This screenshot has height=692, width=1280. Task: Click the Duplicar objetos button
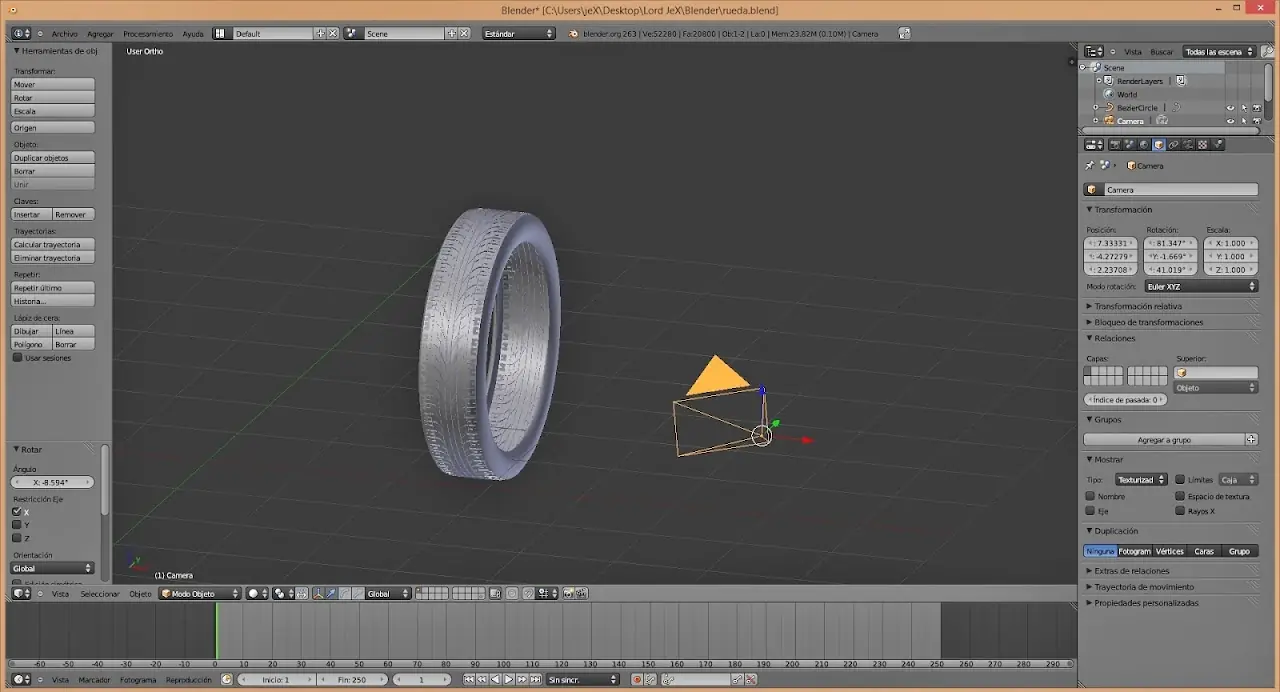click(53, 158)
